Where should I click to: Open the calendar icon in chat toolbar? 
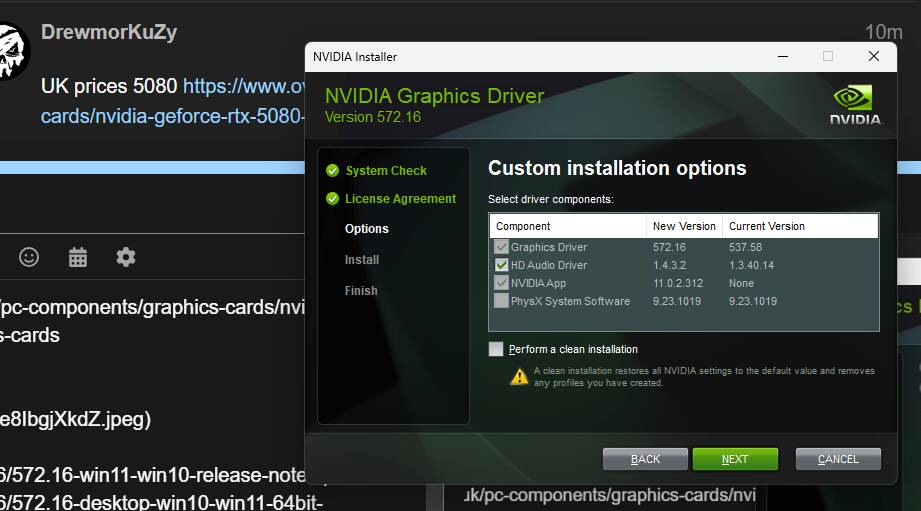coord(78,257)
